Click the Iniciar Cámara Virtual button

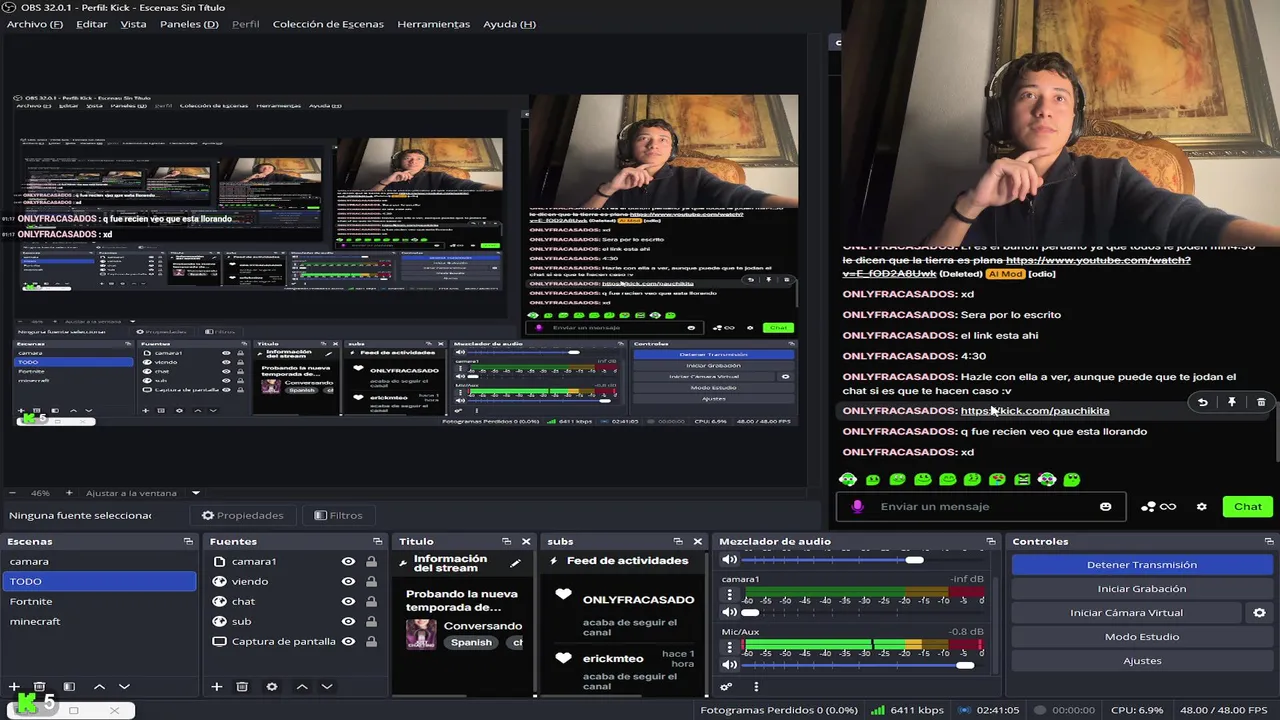1126,613
